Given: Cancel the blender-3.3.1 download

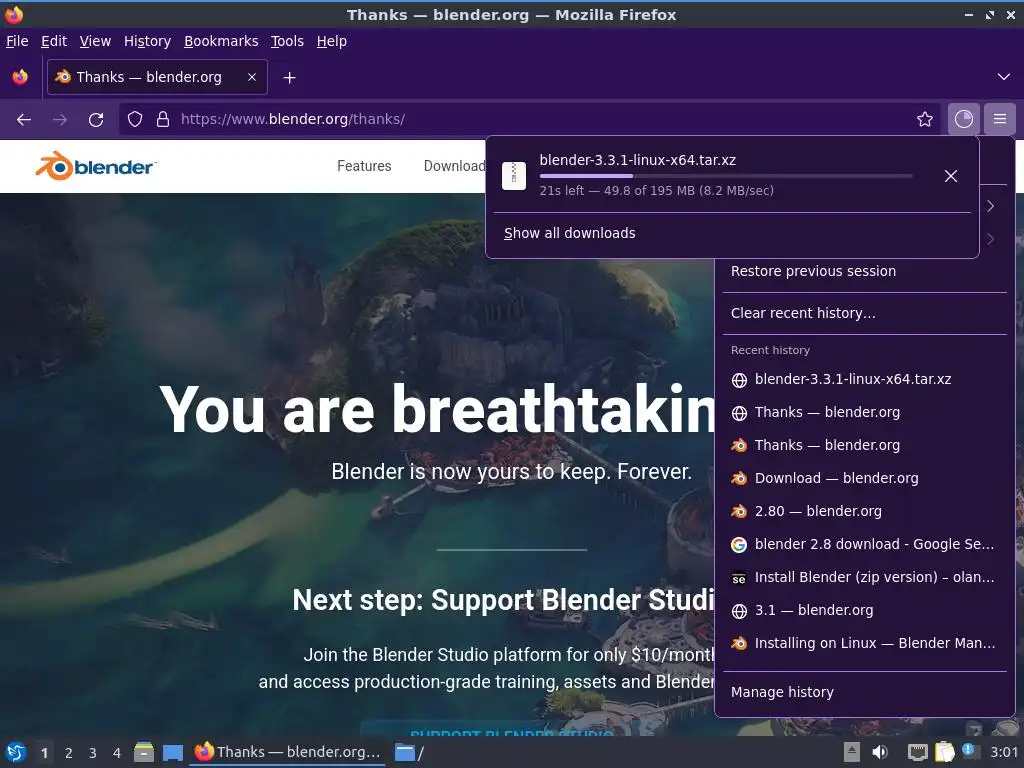Looking at the screenshot, I should pyautogui.click(x=951, y=176).
